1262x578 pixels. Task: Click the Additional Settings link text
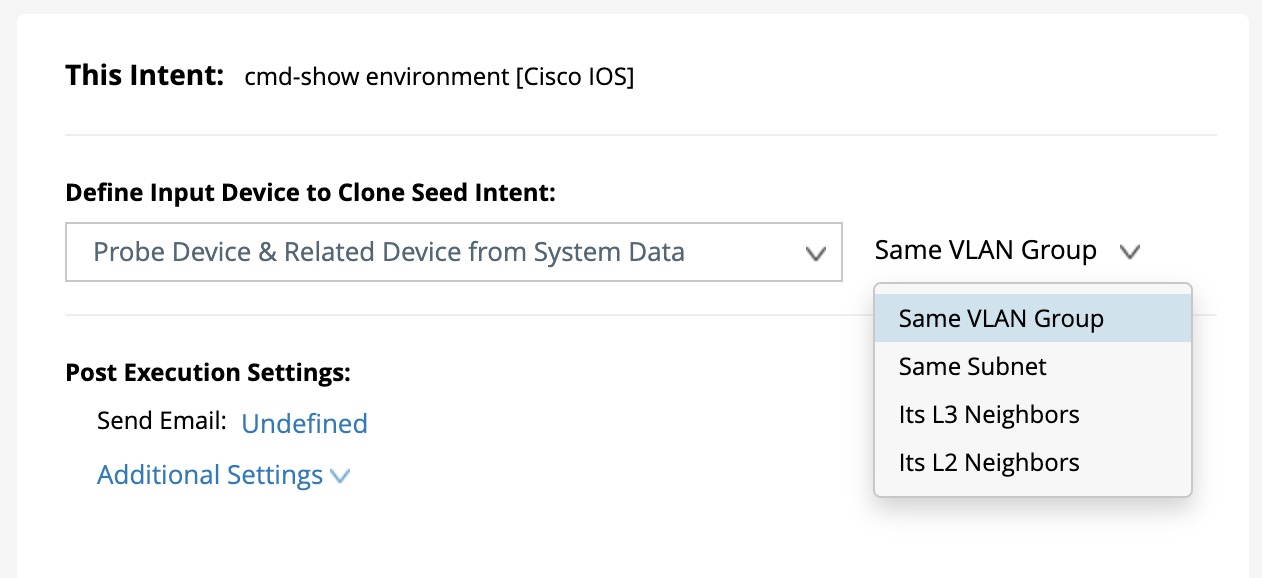click(209, 475)
